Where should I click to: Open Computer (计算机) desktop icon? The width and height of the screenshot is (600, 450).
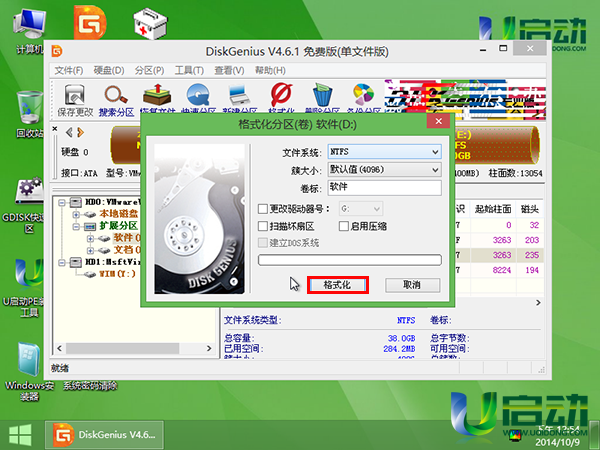tap(29, 32)
